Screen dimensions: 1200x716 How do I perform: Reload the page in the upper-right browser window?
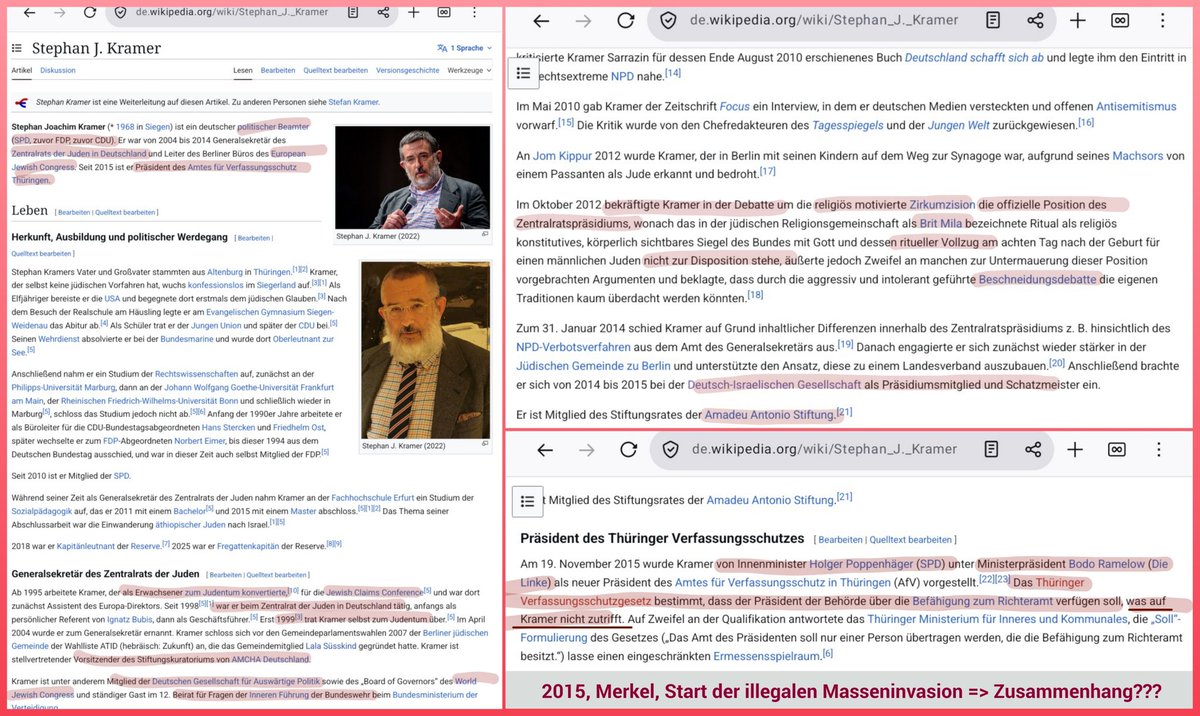[x=626, y=21]
